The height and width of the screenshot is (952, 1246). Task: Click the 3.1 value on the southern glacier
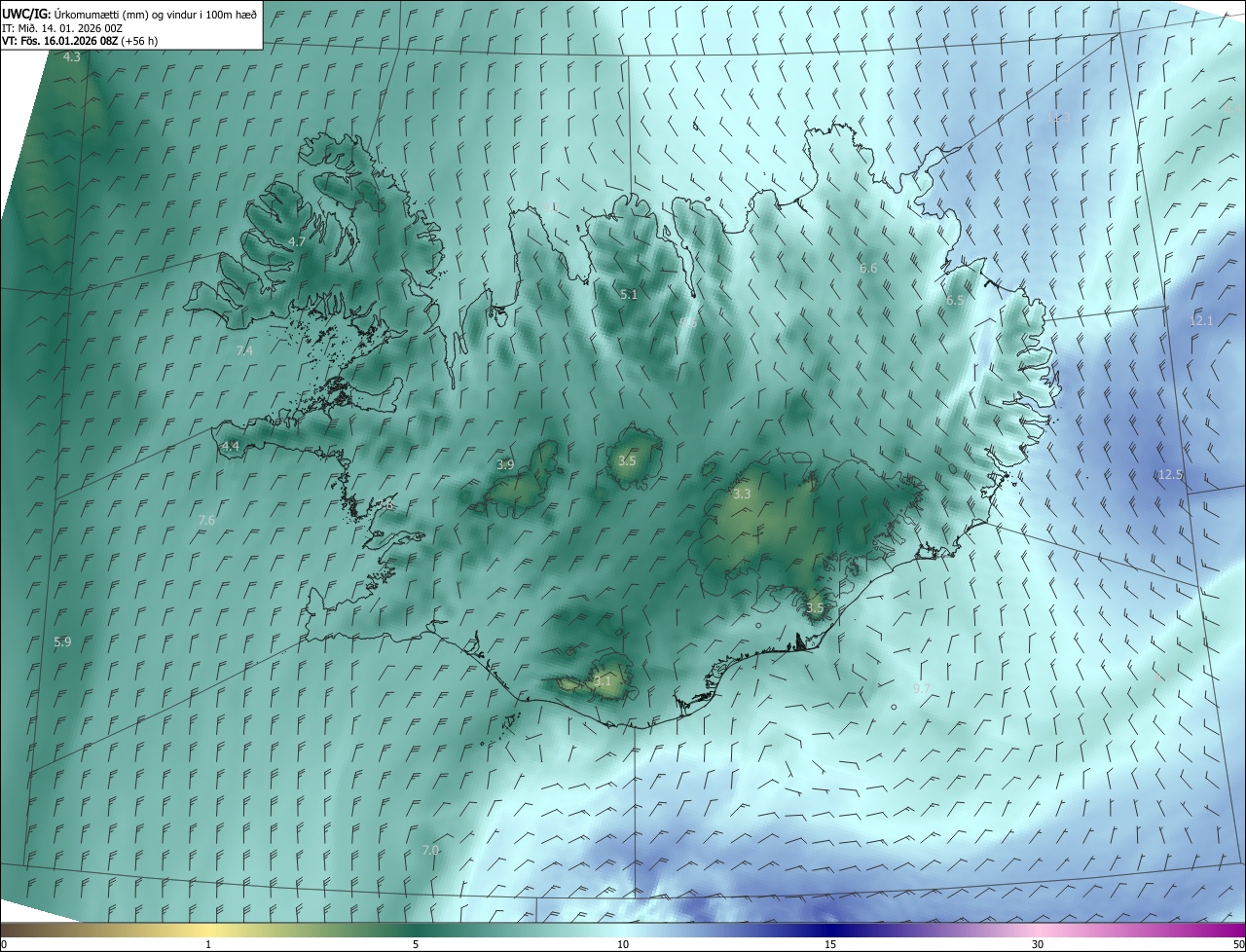pos(603,681)
